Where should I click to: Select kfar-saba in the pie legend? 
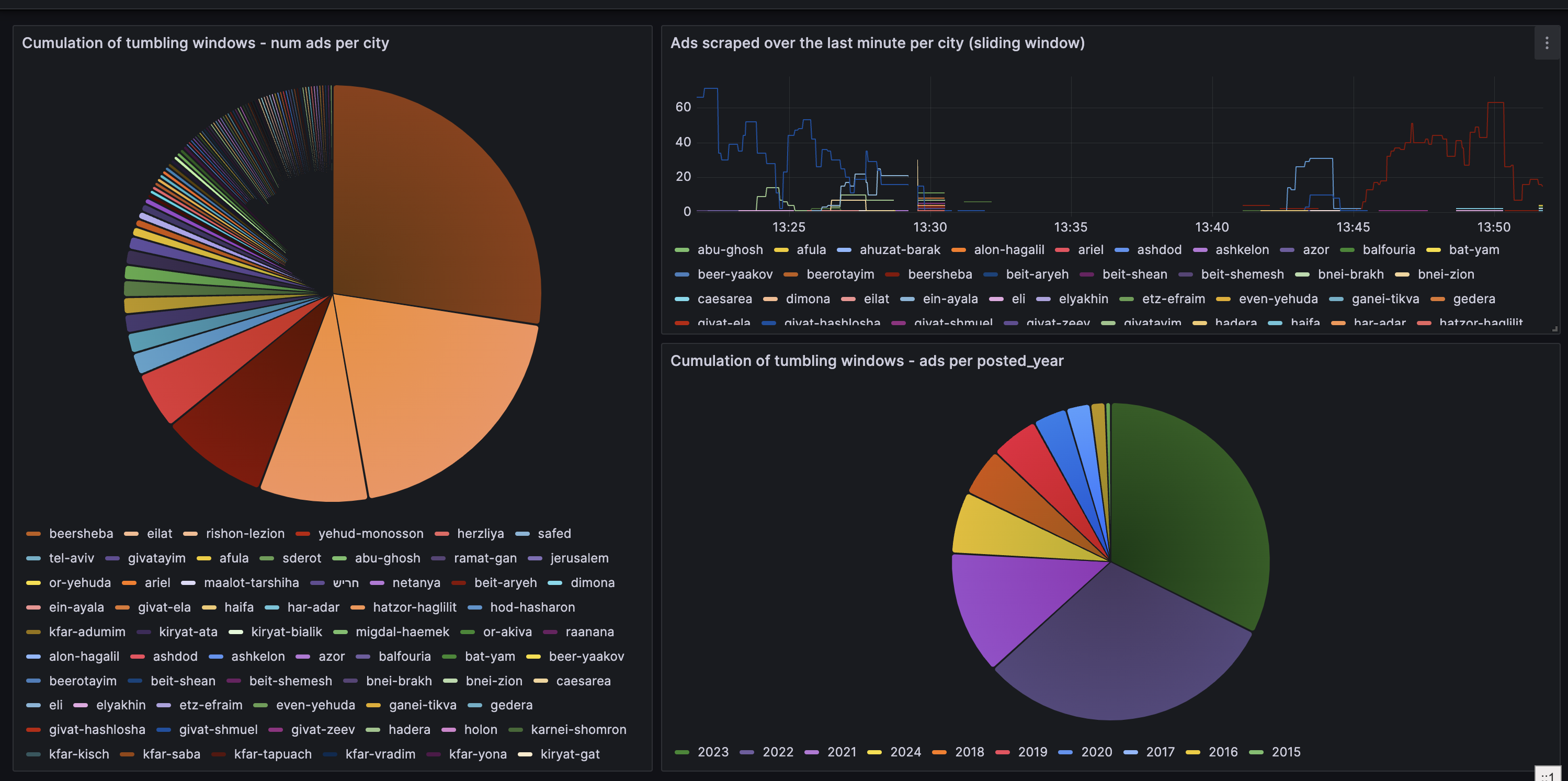point(171,754)
